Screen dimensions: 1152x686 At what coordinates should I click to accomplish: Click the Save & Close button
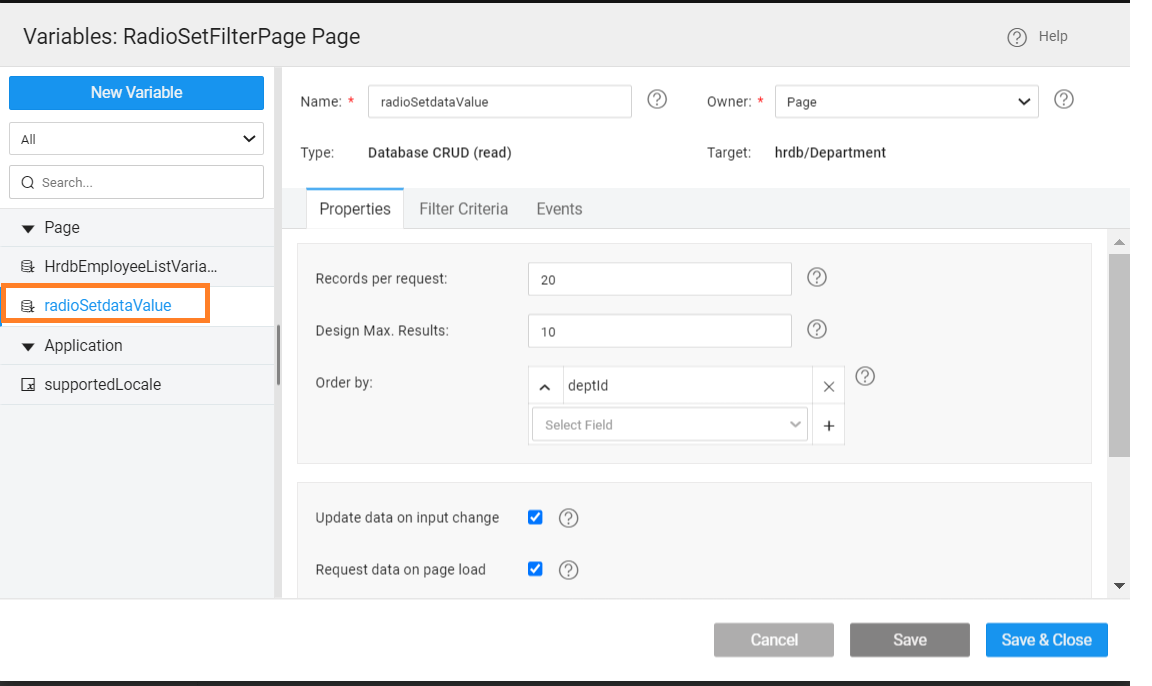coord(1046,640)
